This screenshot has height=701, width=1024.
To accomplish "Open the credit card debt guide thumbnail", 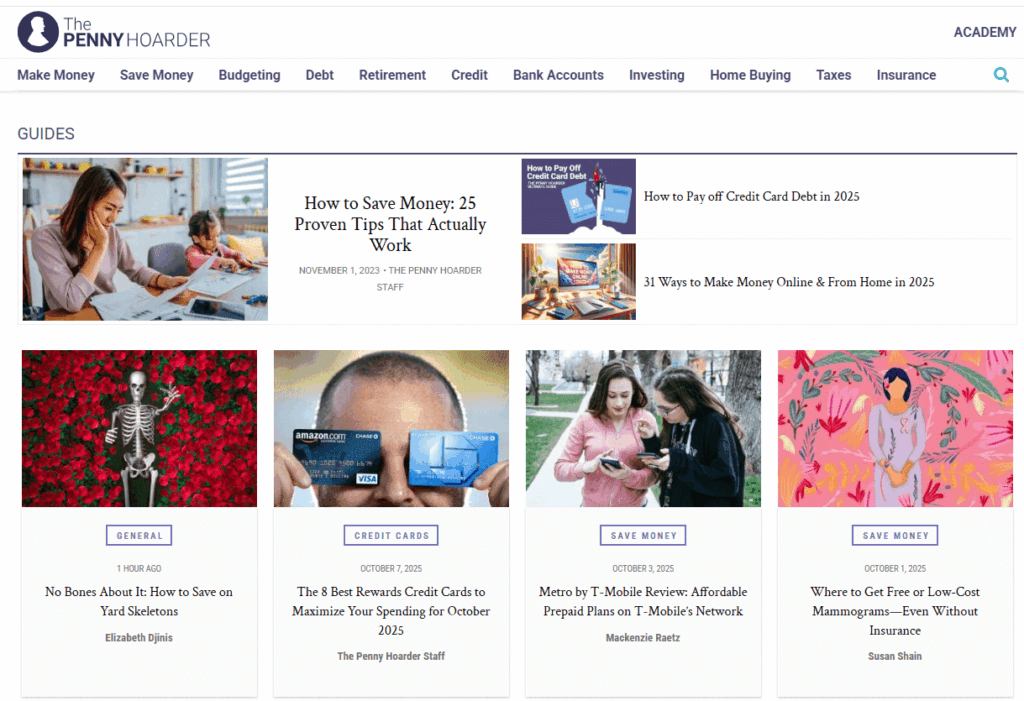I will [x=579, y=196].
